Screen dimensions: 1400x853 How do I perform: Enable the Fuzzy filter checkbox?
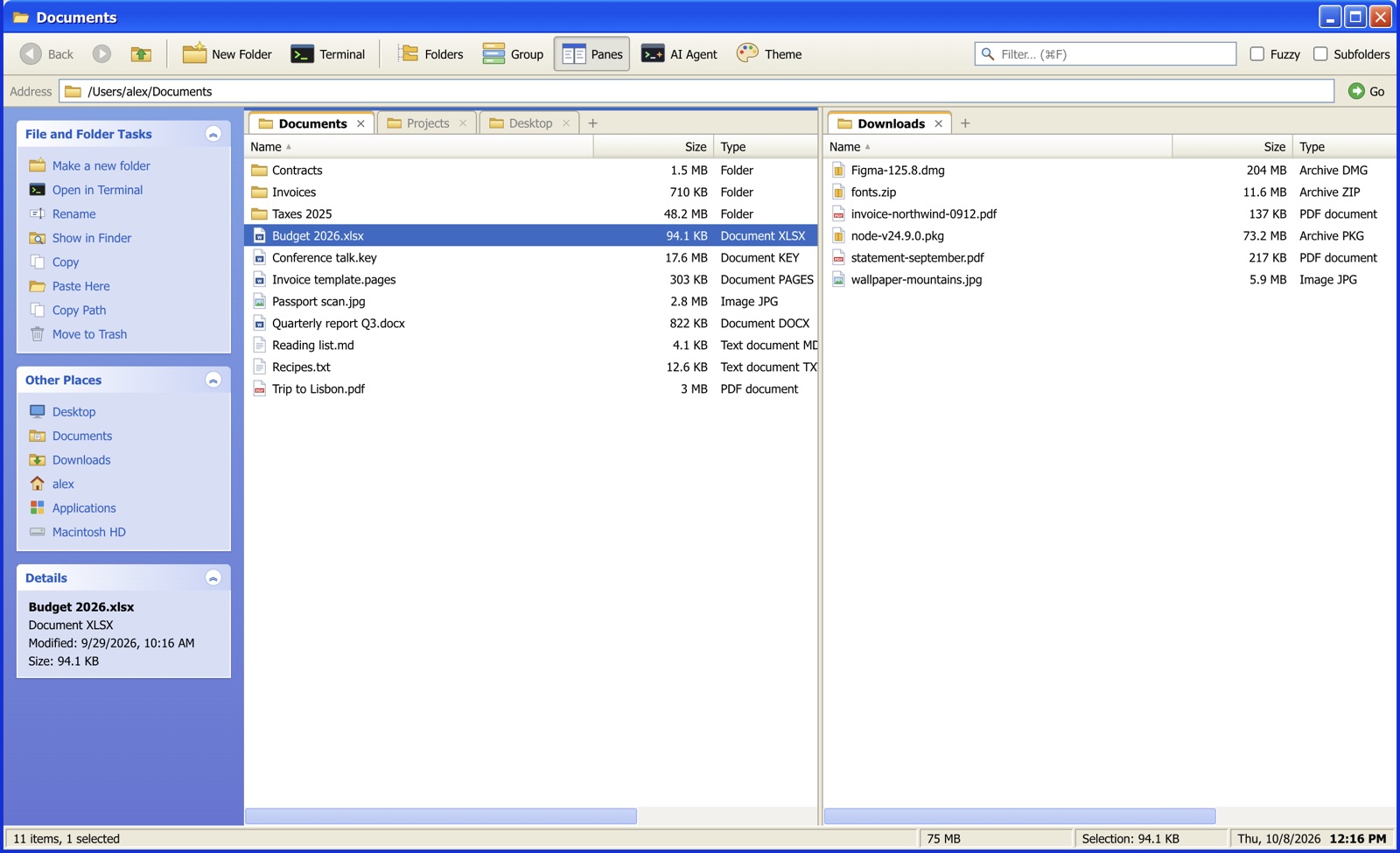pos(1257,54)
